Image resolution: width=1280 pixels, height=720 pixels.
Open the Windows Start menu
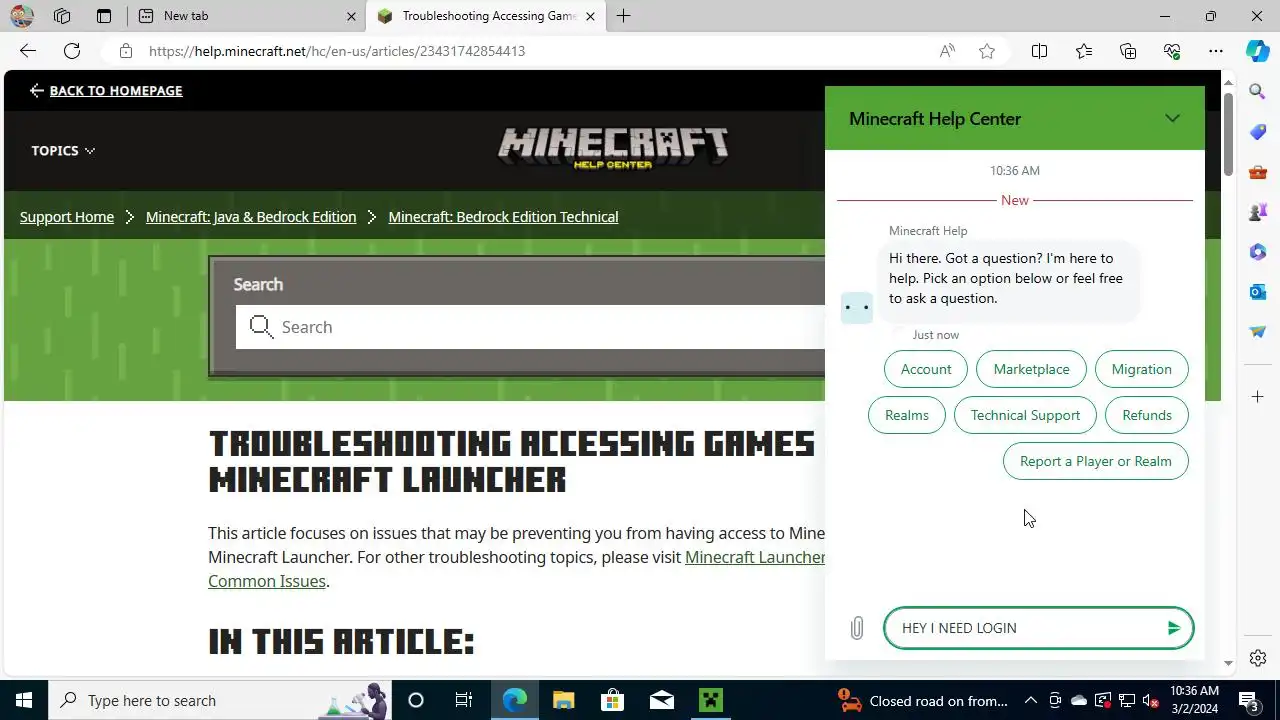pos(24,700)
